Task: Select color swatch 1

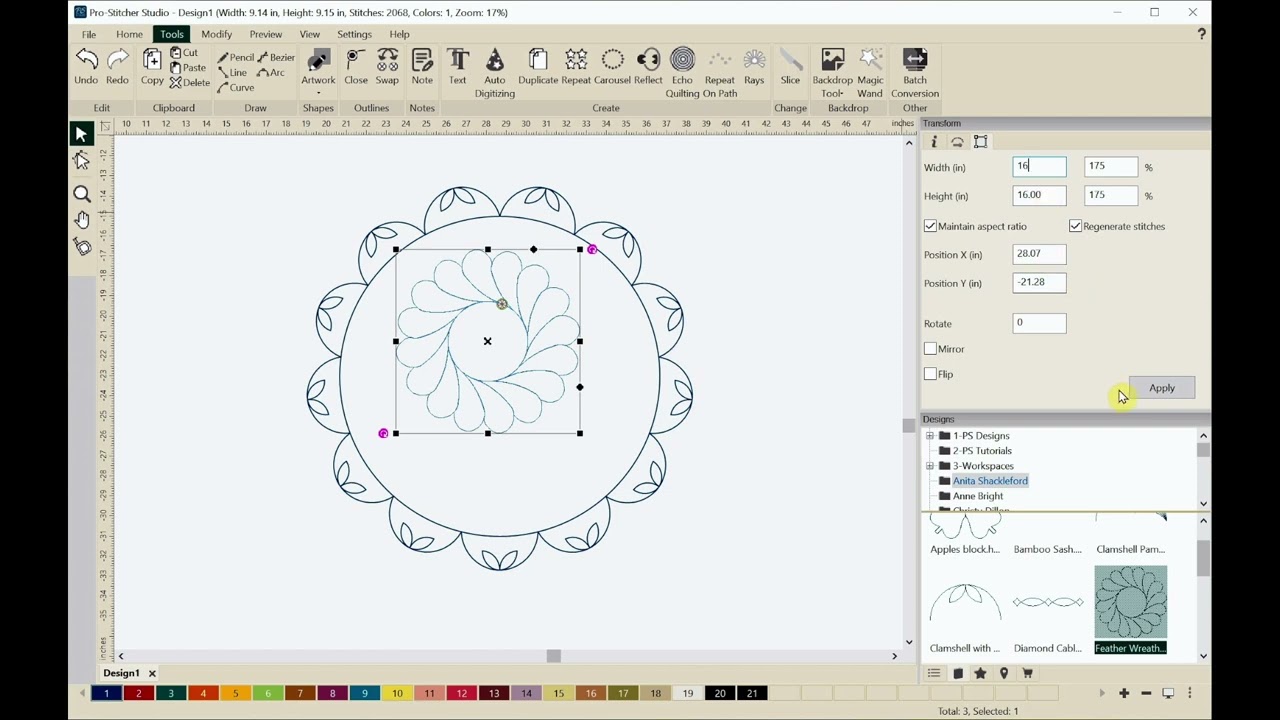Action: [107, 693]
